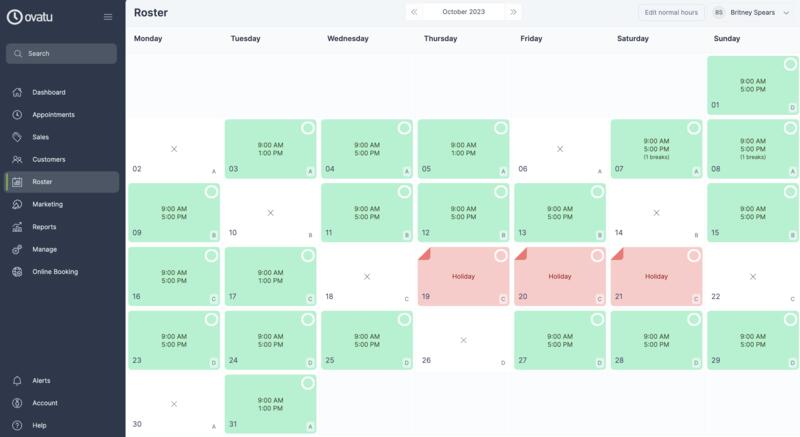800x437 pixels.
Task: Open the Online Booking link
Action: (x=62, y=272)
